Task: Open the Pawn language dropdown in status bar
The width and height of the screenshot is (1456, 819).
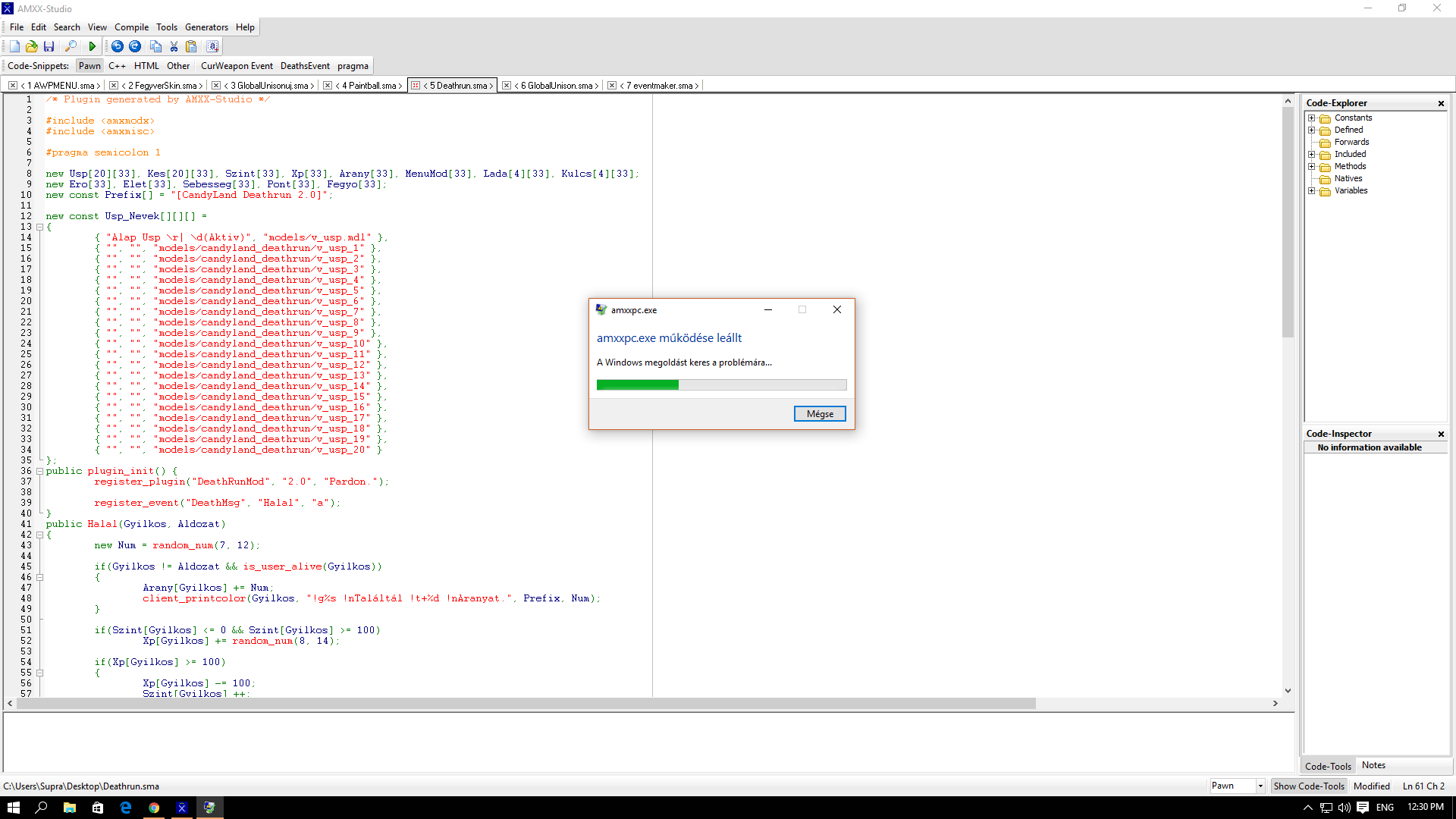Action: coord(1260,786)
